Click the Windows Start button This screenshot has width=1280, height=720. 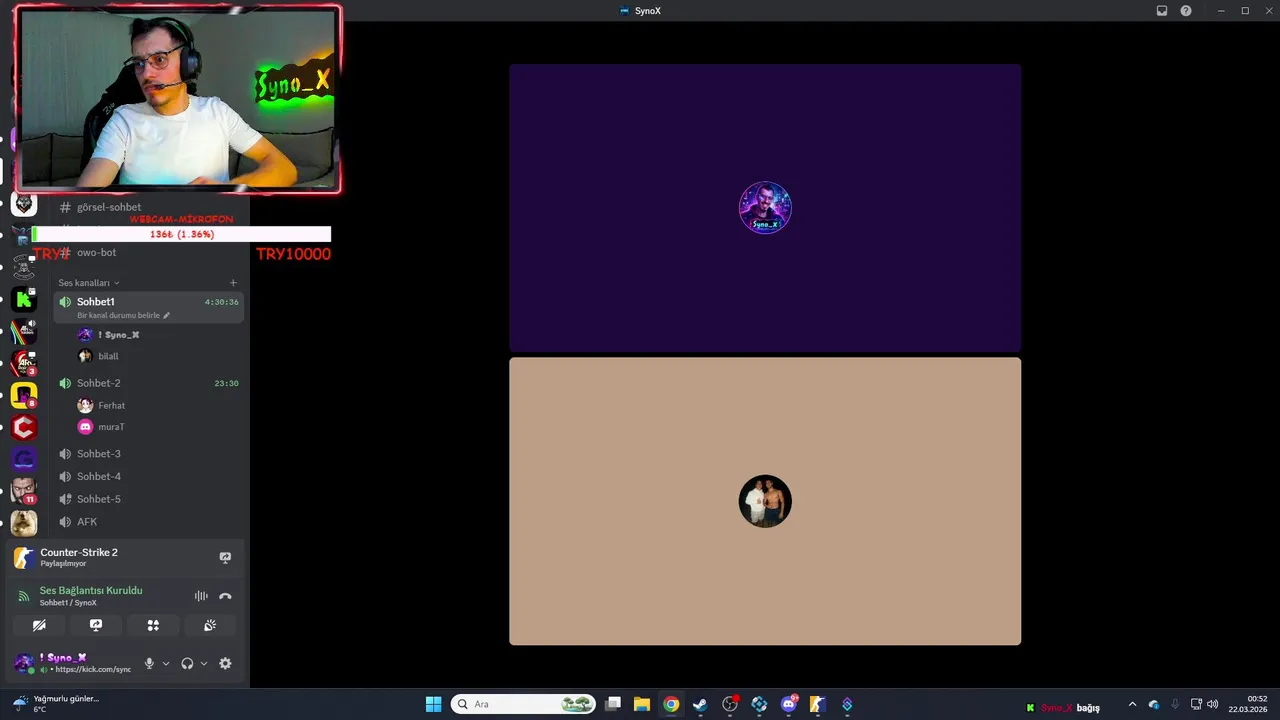433,704
